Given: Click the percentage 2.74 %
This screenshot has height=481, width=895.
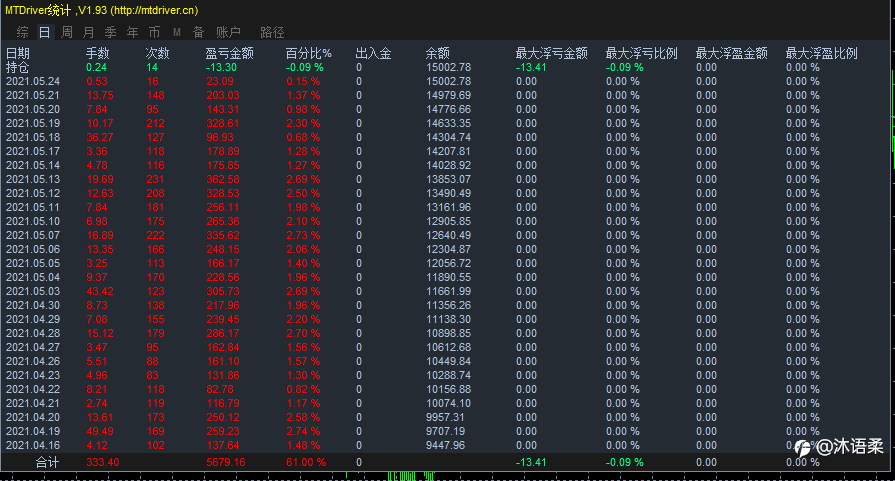Looking at the screenshot, I should [303, 431].
